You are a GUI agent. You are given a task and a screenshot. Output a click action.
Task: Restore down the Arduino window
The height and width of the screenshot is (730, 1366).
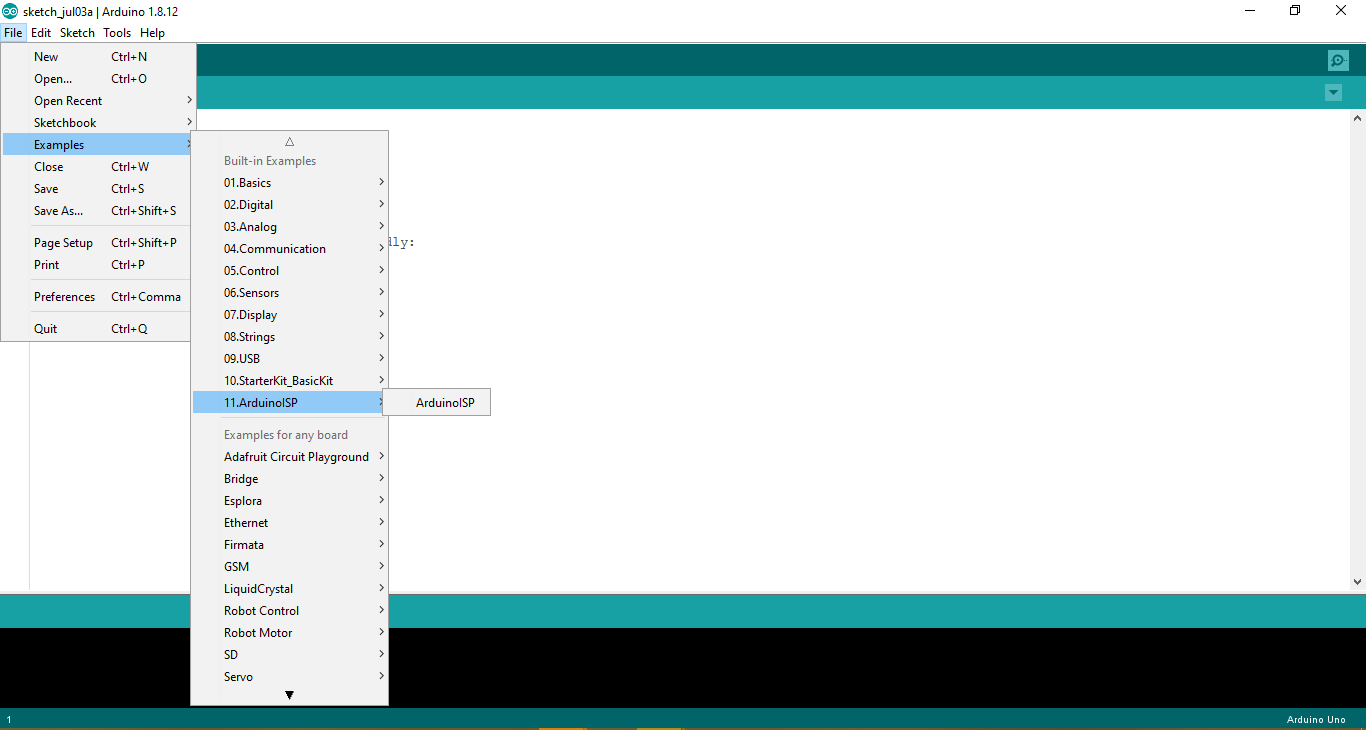click(x=1295, y=11)
